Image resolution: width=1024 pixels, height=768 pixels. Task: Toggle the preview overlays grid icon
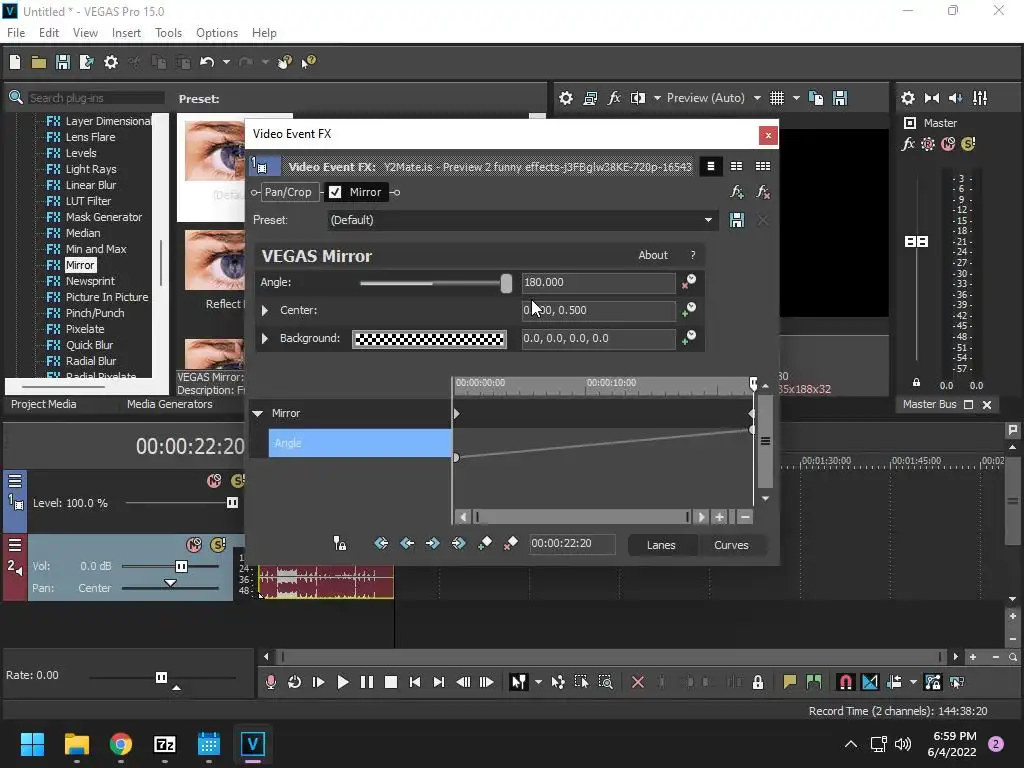pos(776,98)
